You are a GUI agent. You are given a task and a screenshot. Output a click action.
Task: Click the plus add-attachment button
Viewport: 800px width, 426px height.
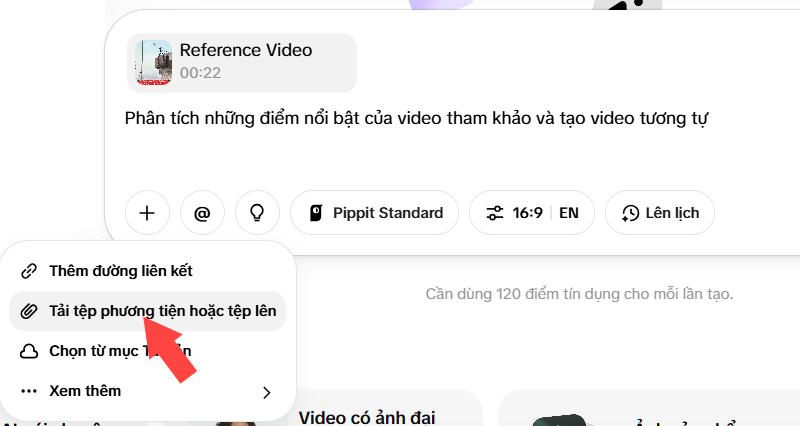(147, 213)
